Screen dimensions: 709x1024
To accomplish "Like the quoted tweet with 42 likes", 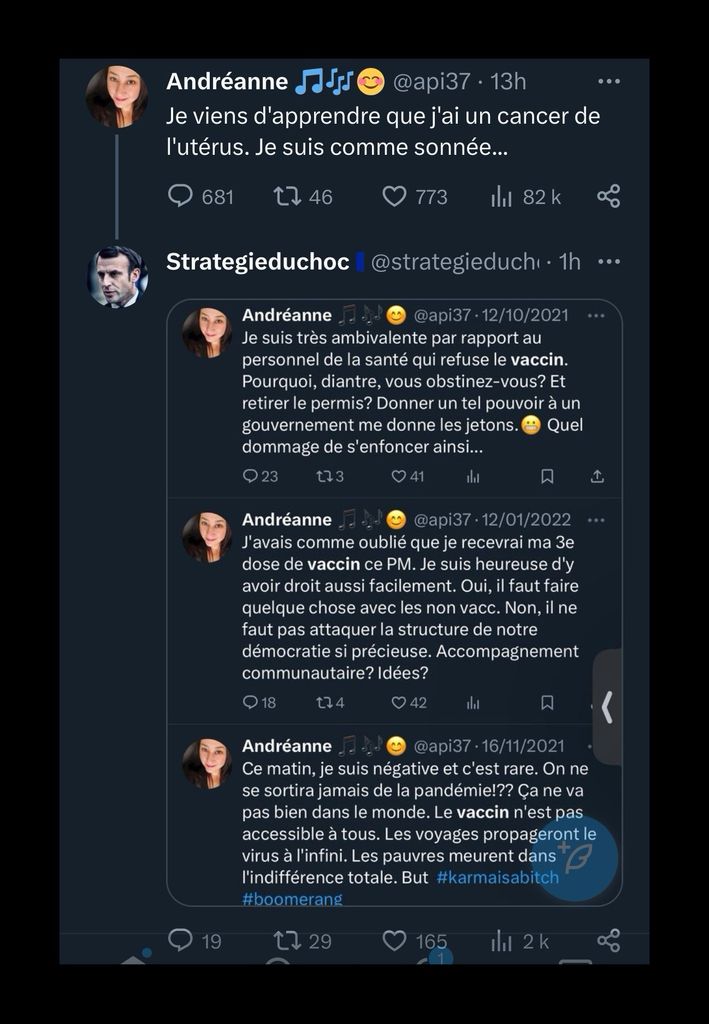I will click(399, 702).
